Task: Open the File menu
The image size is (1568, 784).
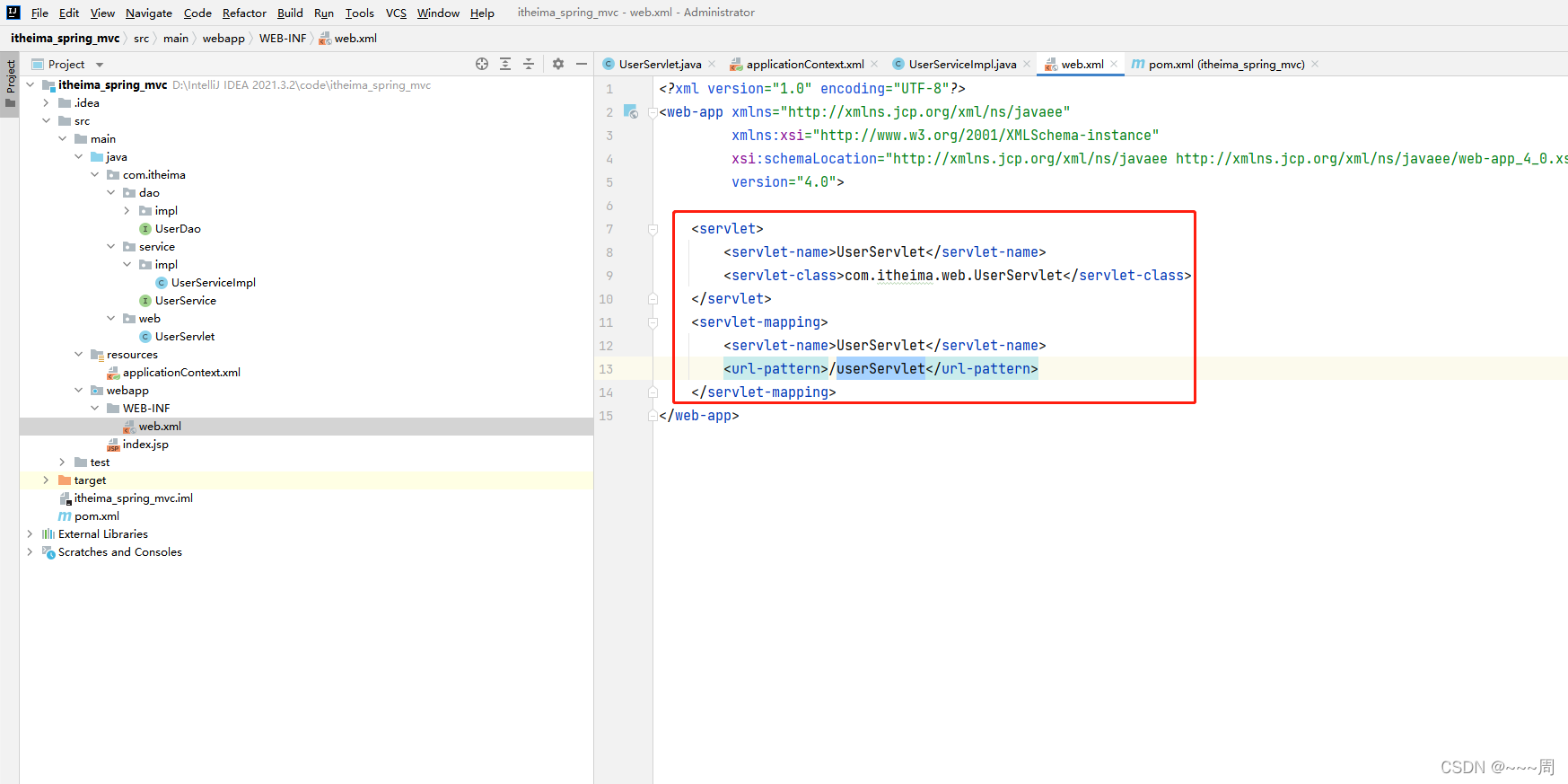Action: point(39,13)
